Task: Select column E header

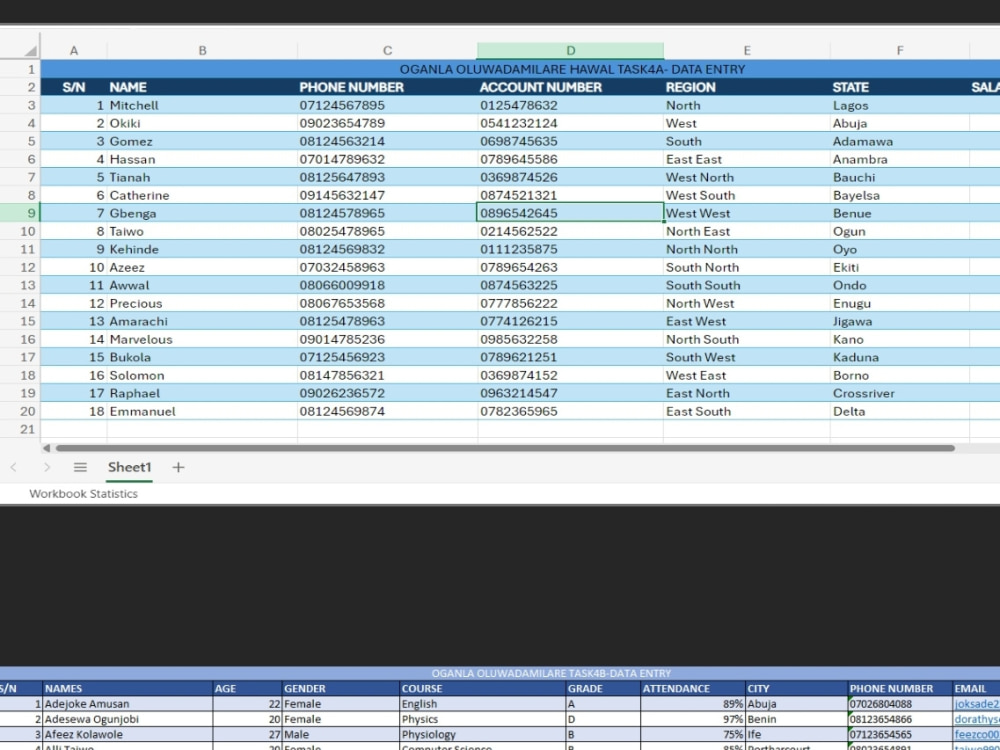Action: coord(747,51)
